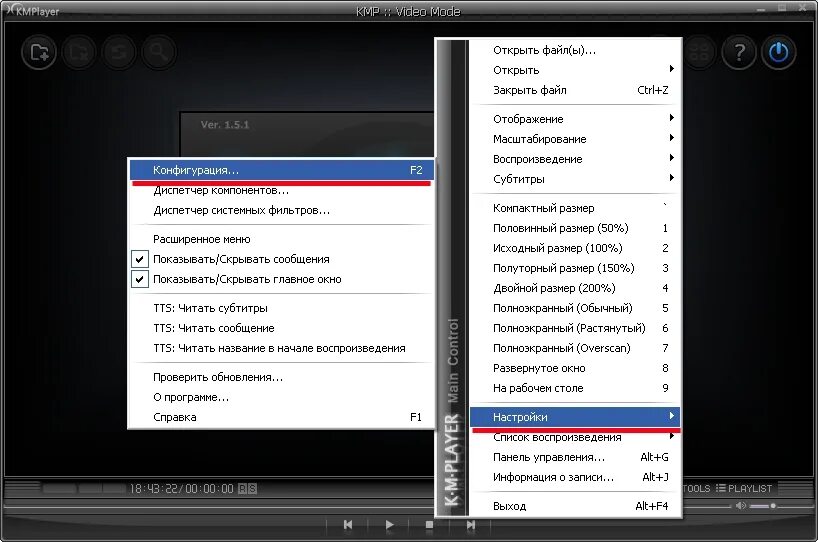
Task: Open the PLAYLIST panel
Action: [743, 488]
